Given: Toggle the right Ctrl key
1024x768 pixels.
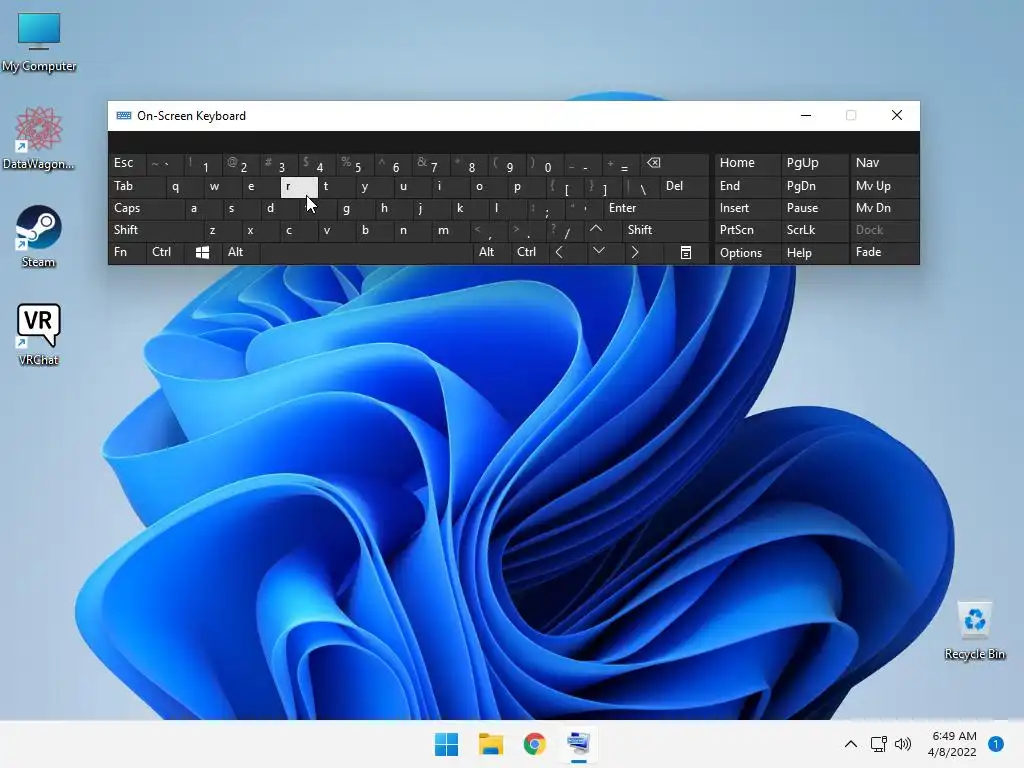Looking at the screenshot, I should click(x=530, y=253).
